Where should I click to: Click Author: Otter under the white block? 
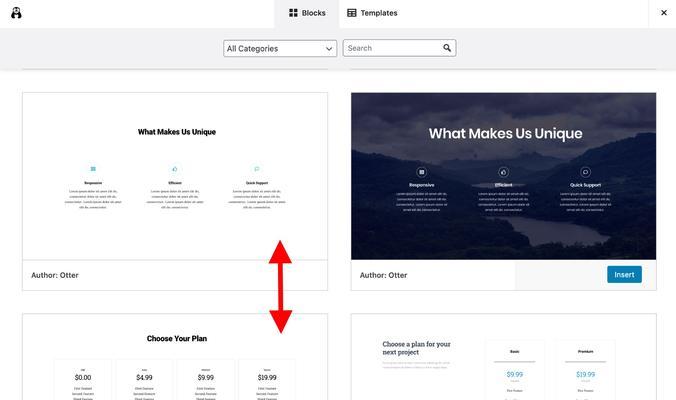point(55,275)
